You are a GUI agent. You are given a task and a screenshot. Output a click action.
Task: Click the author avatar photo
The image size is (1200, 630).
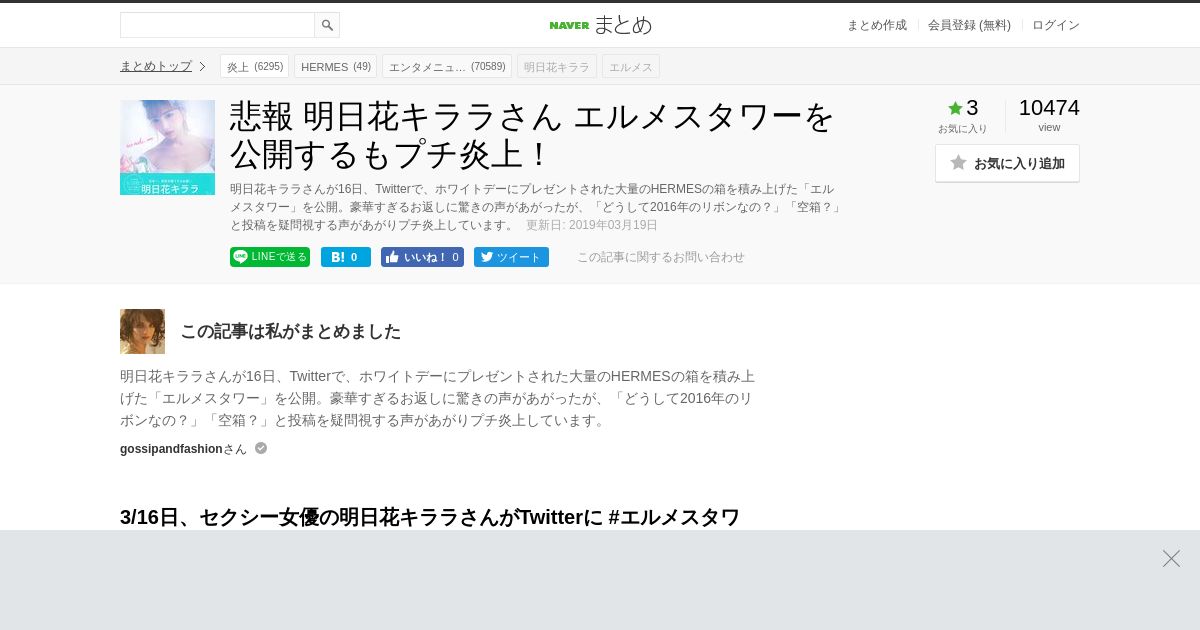tap(142, 331)
